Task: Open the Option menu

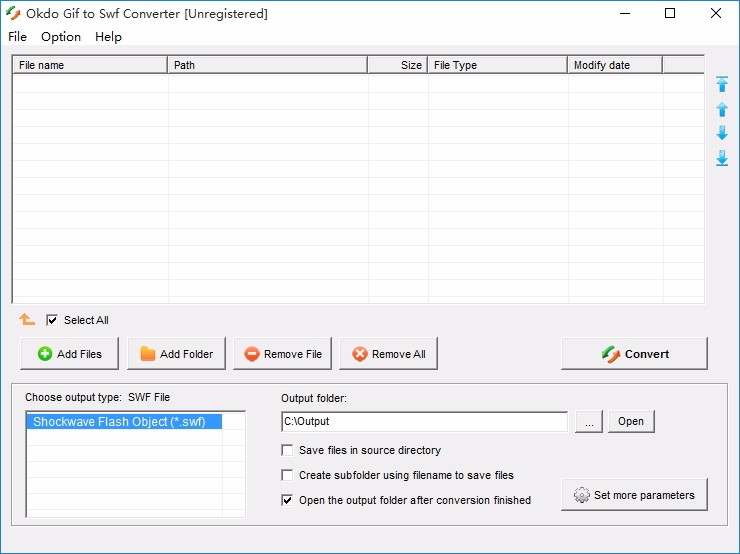Action: pyautogui.click(x=61, y=37)
